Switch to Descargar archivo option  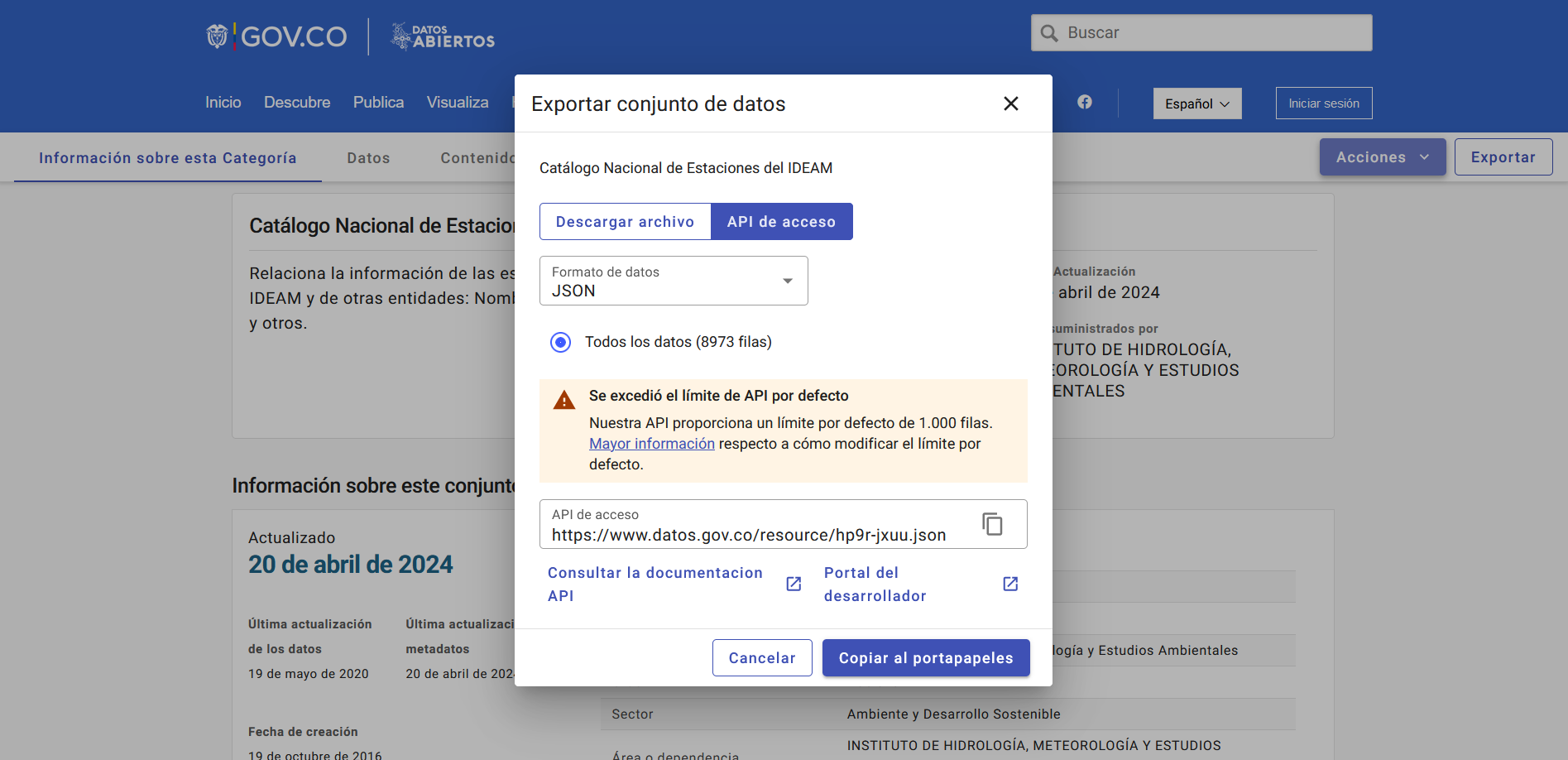[x=625, y=222]
